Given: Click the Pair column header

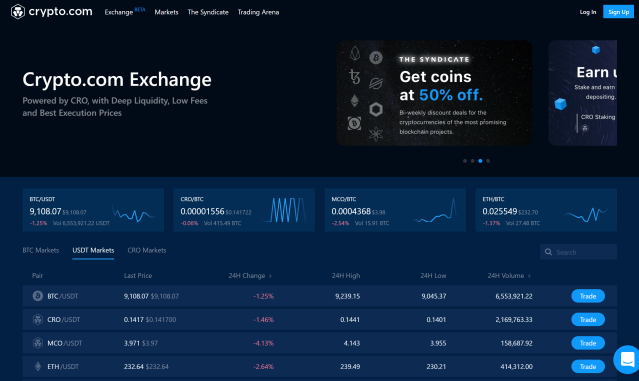Looking at the screenshot, I should point(37,276).
